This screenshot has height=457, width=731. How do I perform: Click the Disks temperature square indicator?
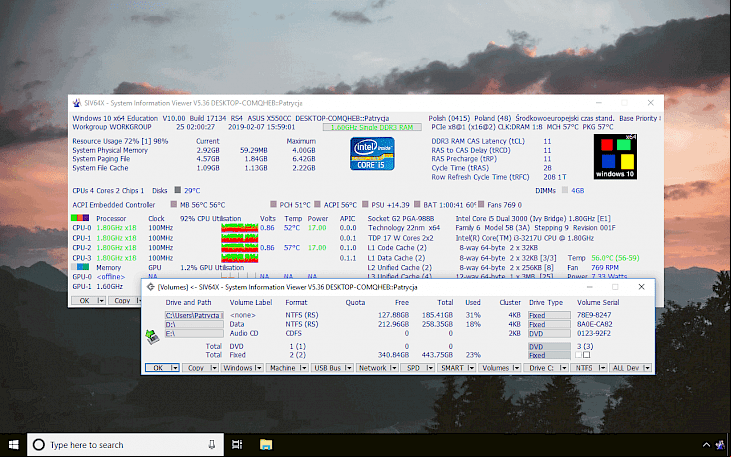[178, 190]
